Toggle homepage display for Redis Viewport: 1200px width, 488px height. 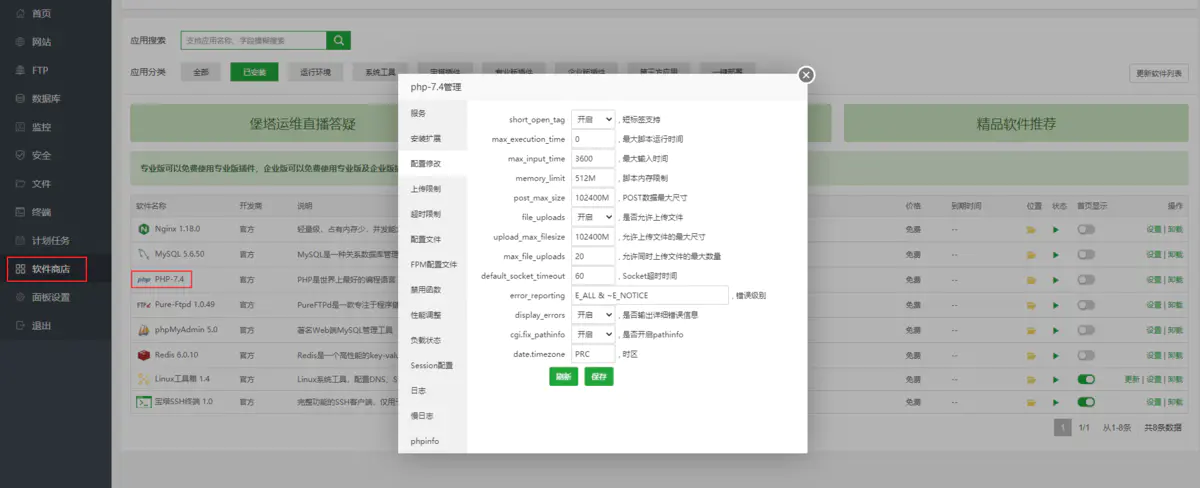[1086, 354]
